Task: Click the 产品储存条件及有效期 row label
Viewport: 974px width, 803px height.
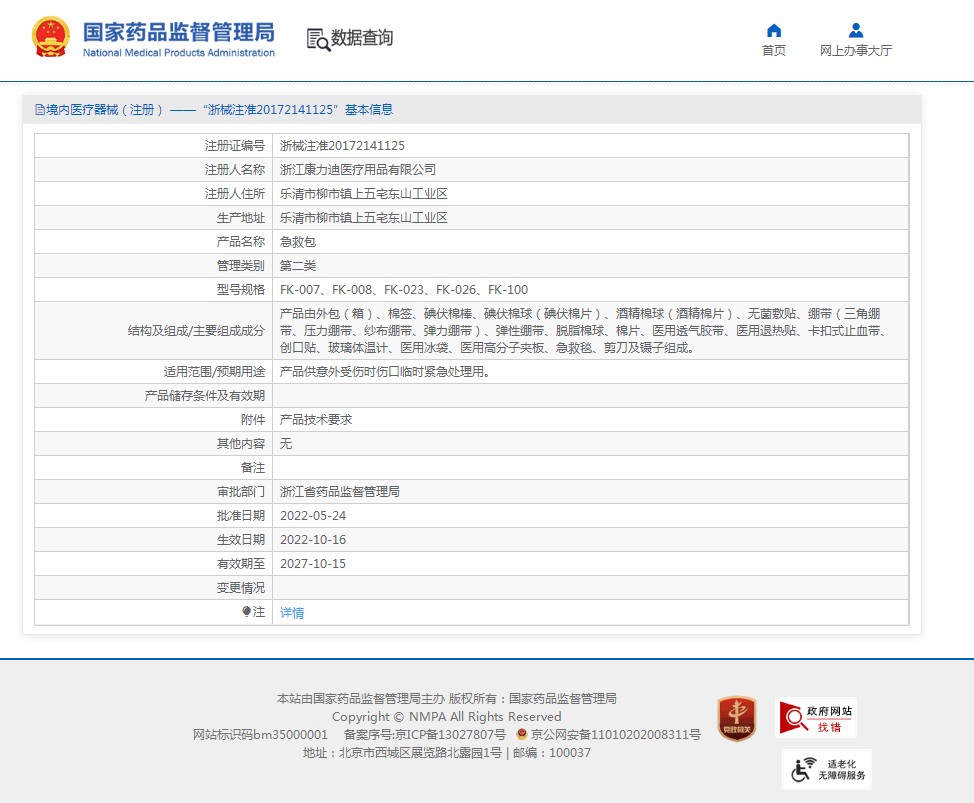Action: pos(204,396)
